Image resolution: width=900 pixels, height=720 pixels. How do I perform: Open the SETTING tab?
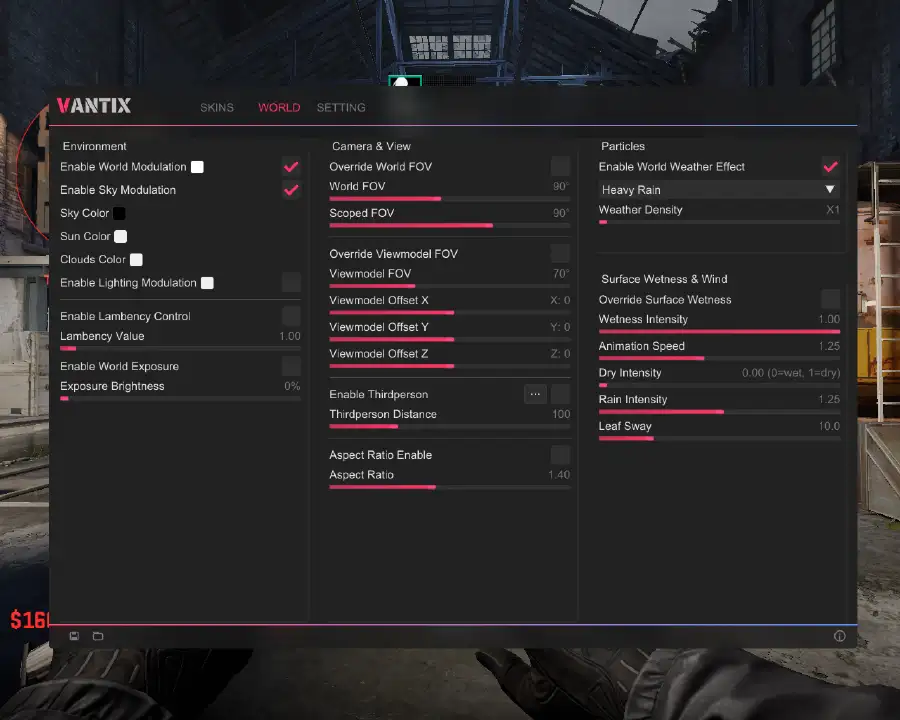click(x=341, y=107)
